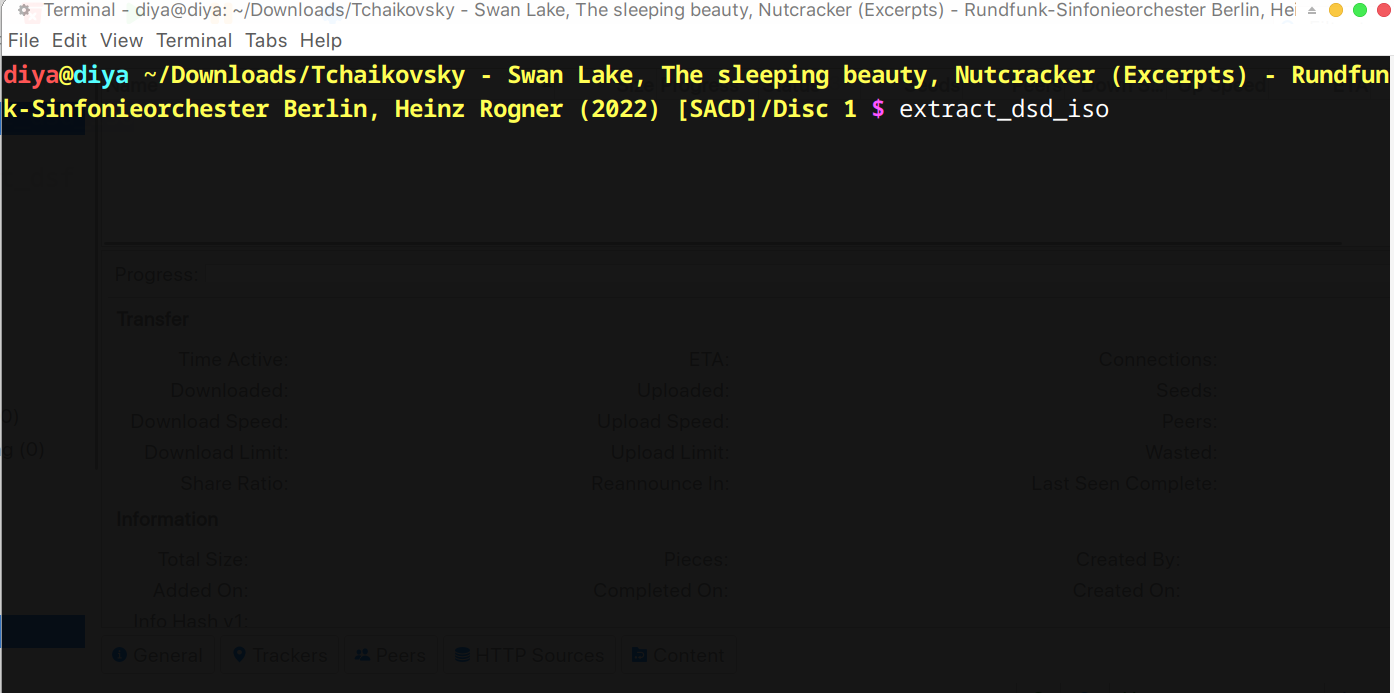
Task: Open the View menu in Terminal
Action: 122,41
